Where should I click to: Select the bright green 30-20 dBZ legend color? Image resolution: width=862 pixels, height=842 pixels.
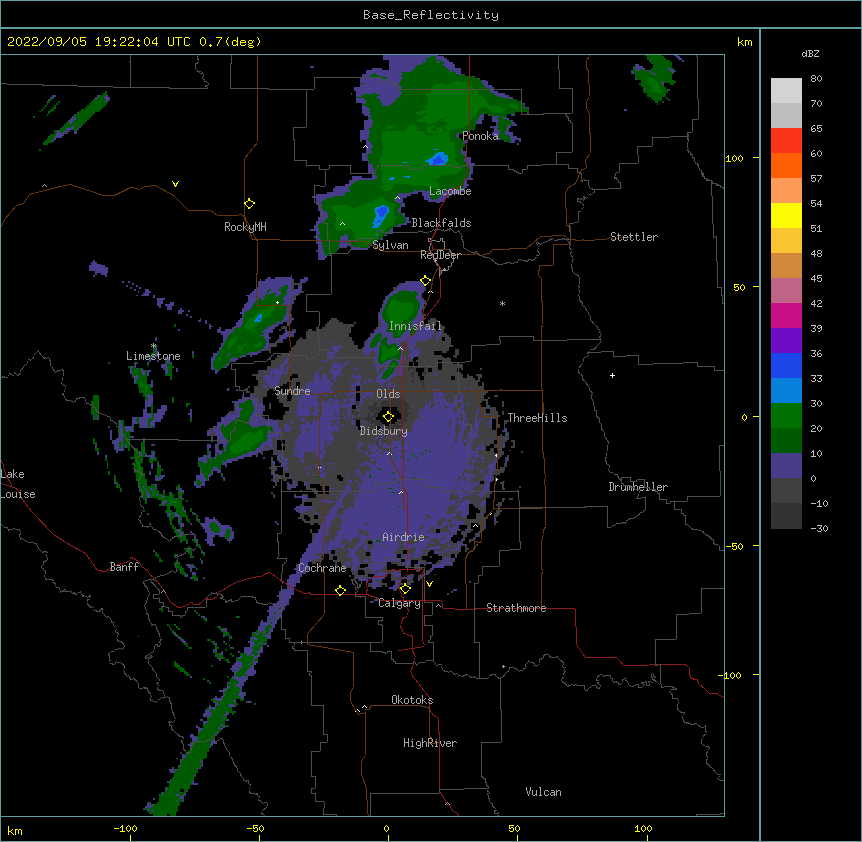[786, 416]
